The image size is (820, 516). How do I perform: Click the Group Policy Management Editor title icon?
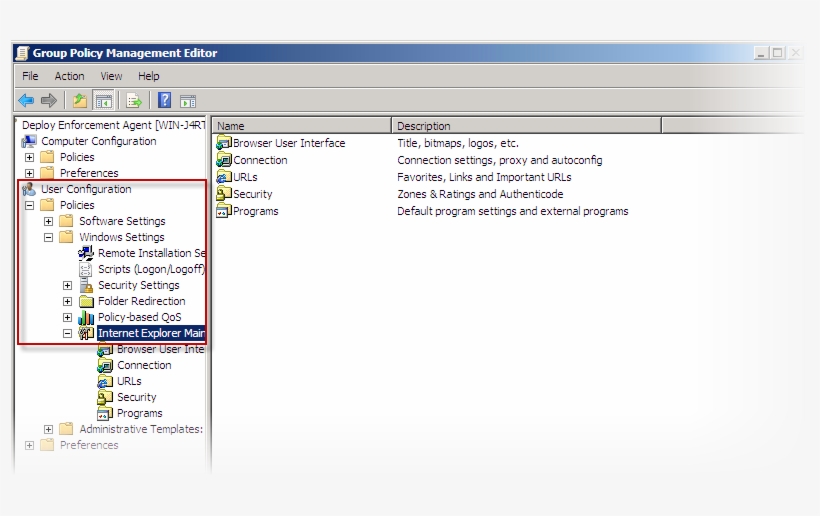22,53
